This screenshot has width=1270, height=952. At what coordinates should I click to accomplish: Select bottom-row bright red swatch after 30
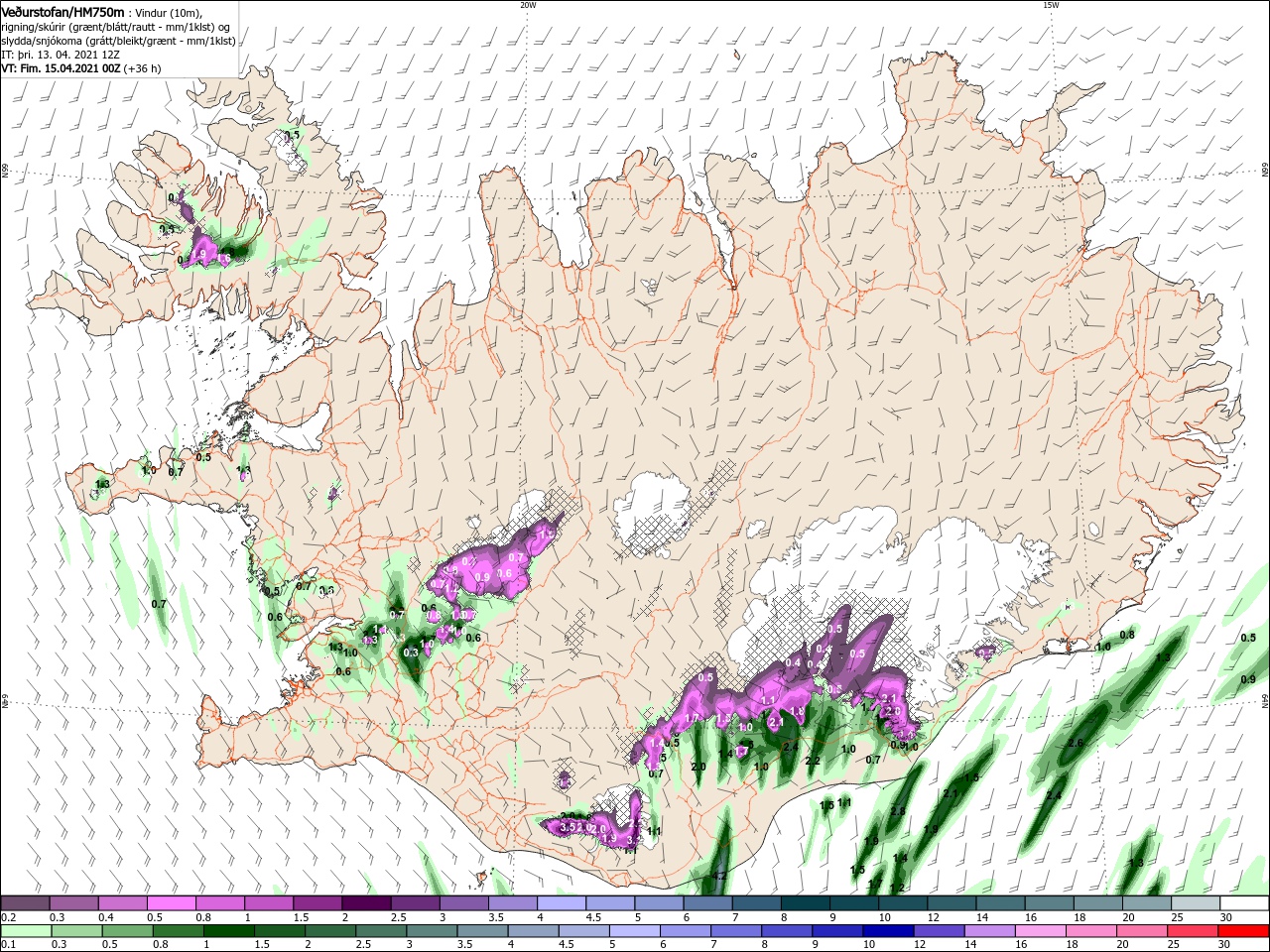pyautogui.click(x=1244, y=931)
